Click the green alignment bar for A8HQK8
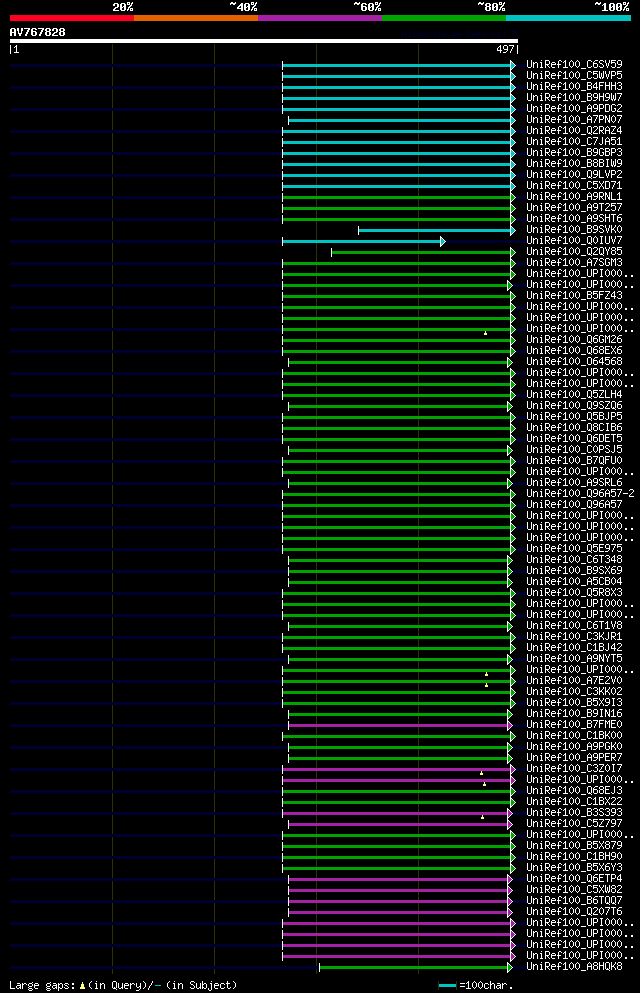The image size is (640, 993). pyautogui.click(x=416, y=968)
